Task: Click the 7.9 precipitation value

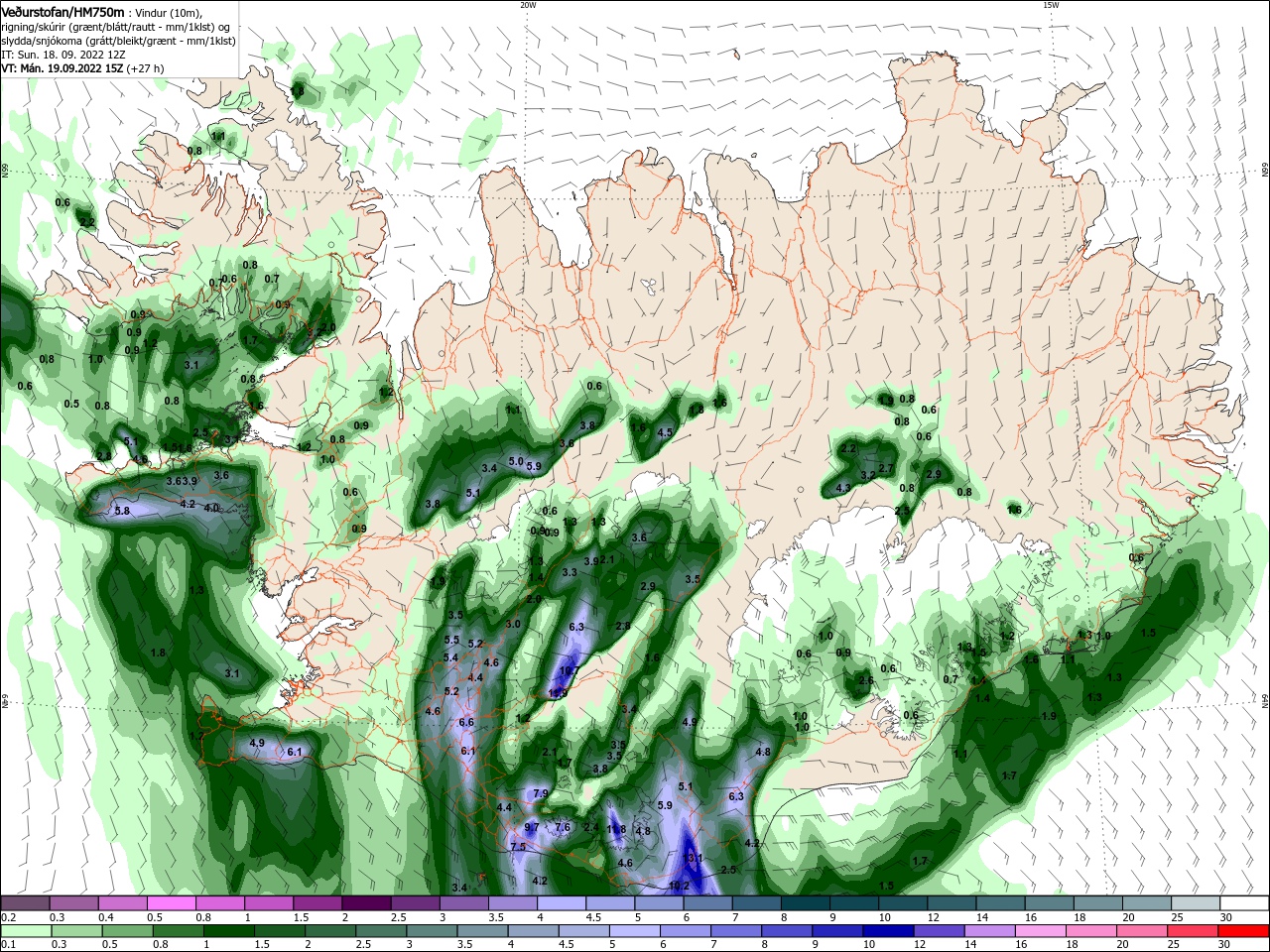Action: point(541,793)
